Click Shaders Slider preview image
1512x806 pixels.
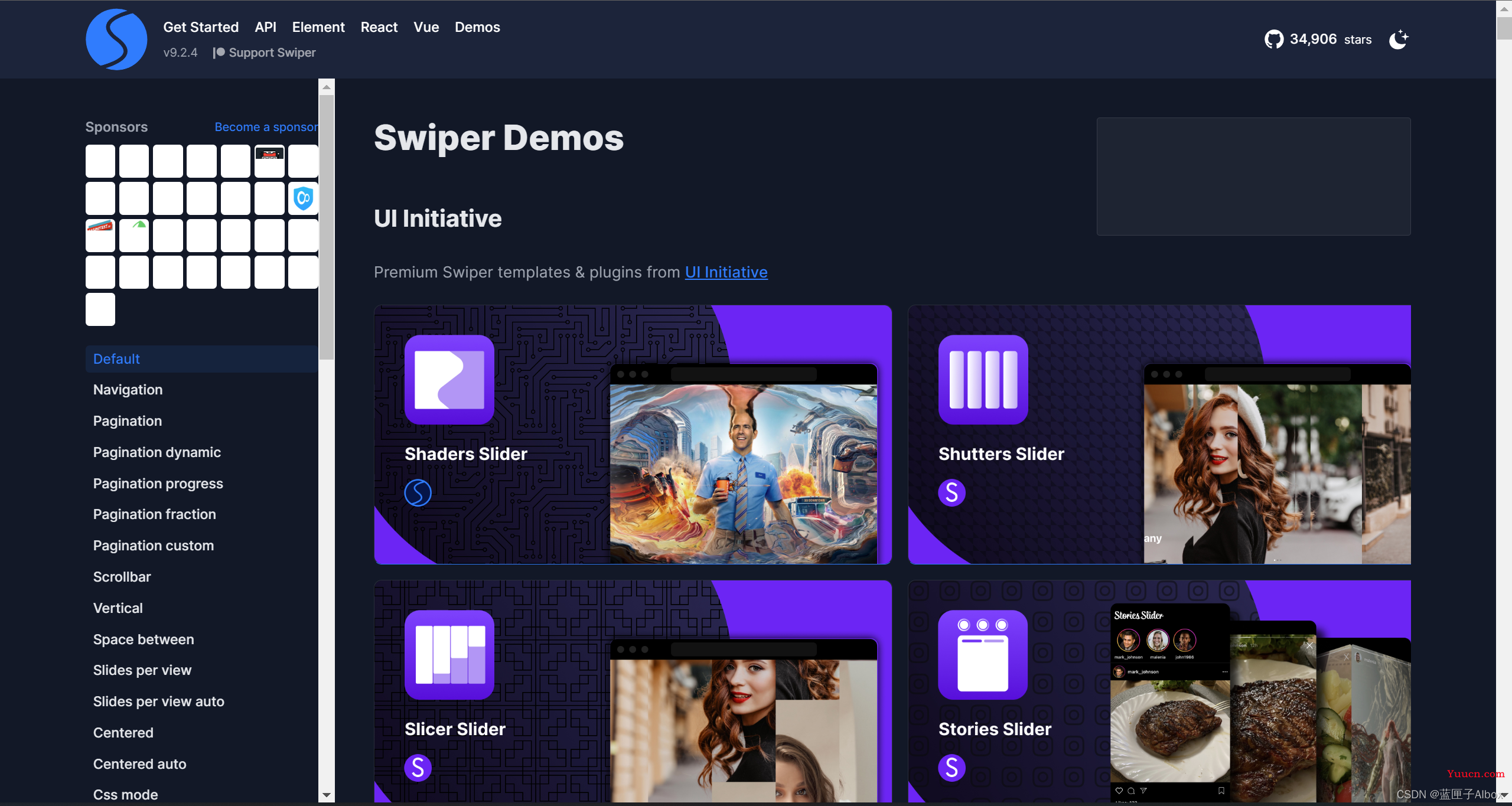tap(744, 474)
